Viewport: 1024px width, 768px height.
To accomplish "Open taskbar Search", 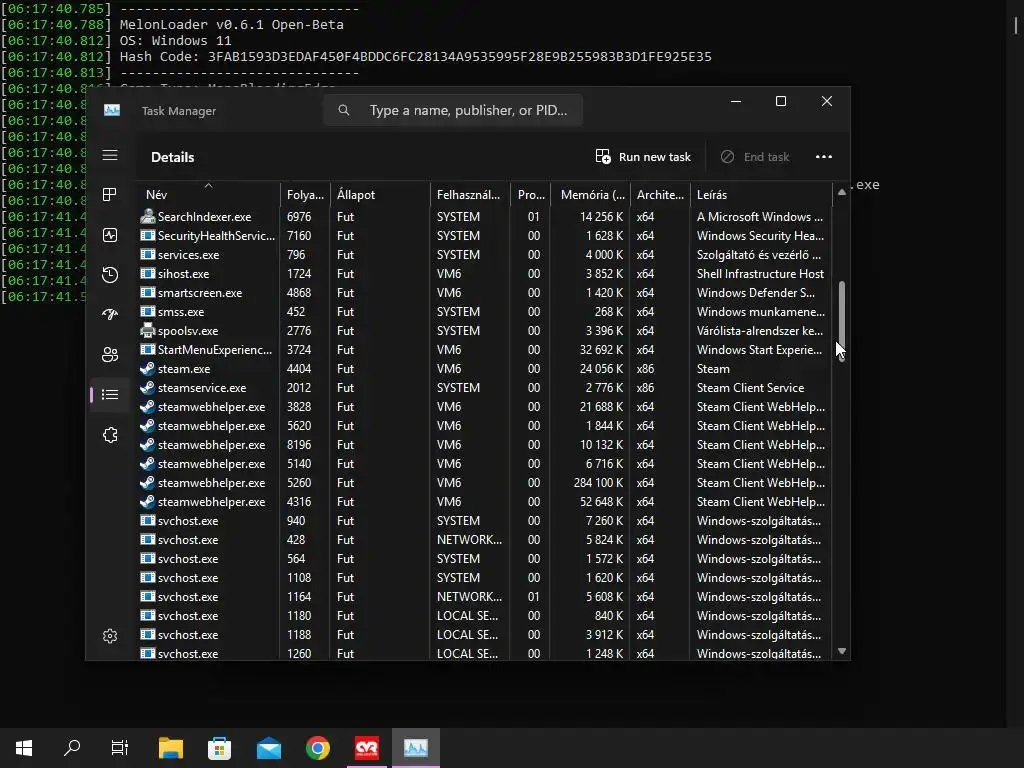I will coord(72,748).
